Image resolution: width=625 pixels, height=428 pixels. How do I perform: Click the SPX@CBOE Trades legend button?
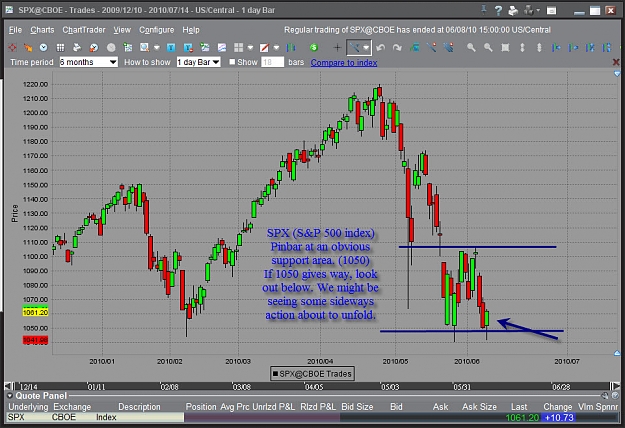(x=312, y=374)
